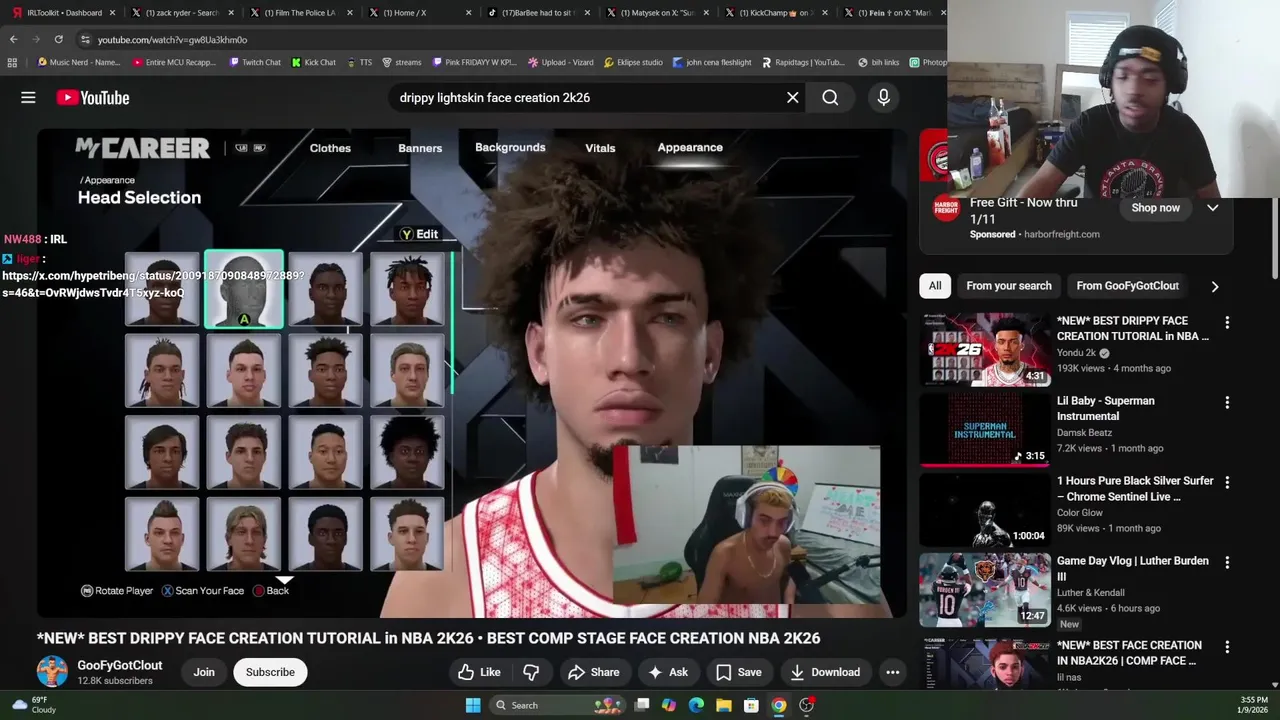Select the From GooFyGotClout chip

point(1127,286)
